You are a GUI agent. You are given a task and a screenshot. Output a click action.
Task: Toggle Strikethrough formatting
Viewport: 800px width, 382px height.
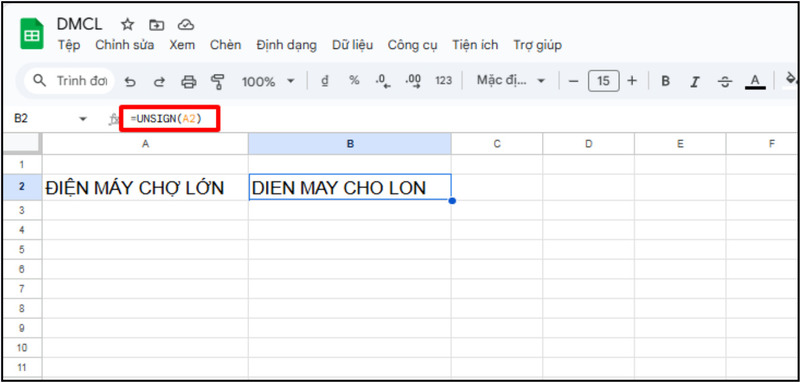[724, 82]
